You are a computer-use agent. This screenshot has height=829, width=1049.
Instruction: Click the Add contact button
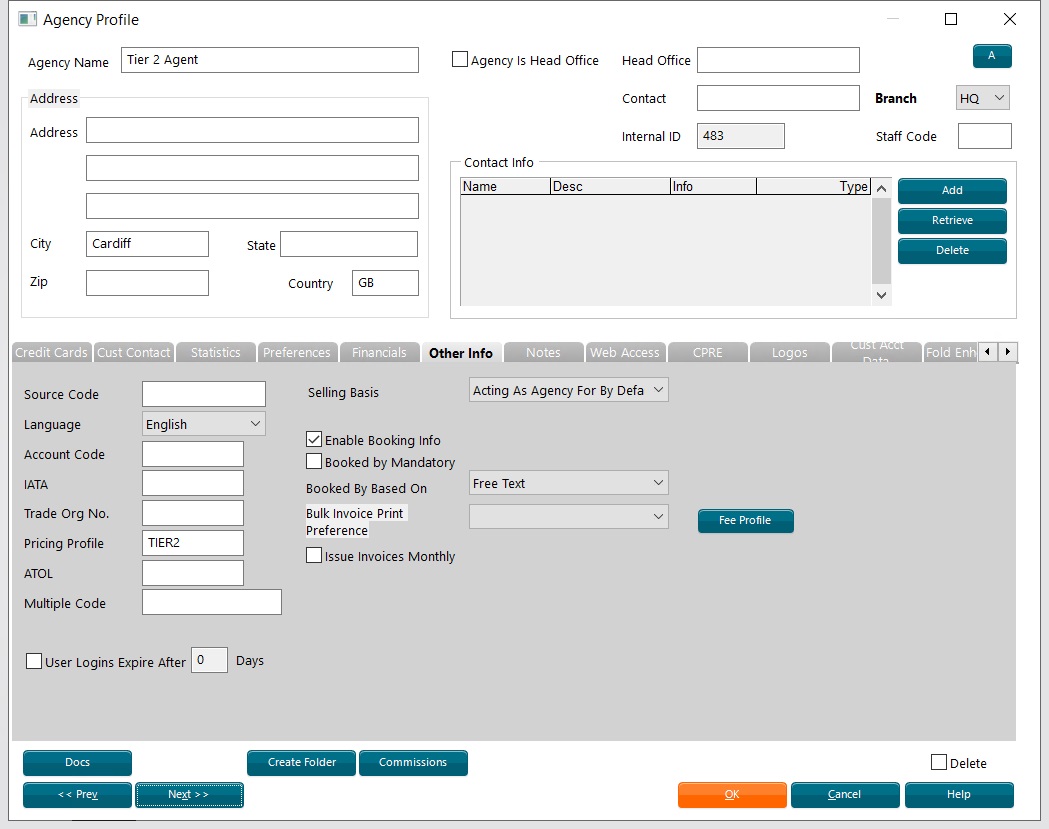(952, 191)
